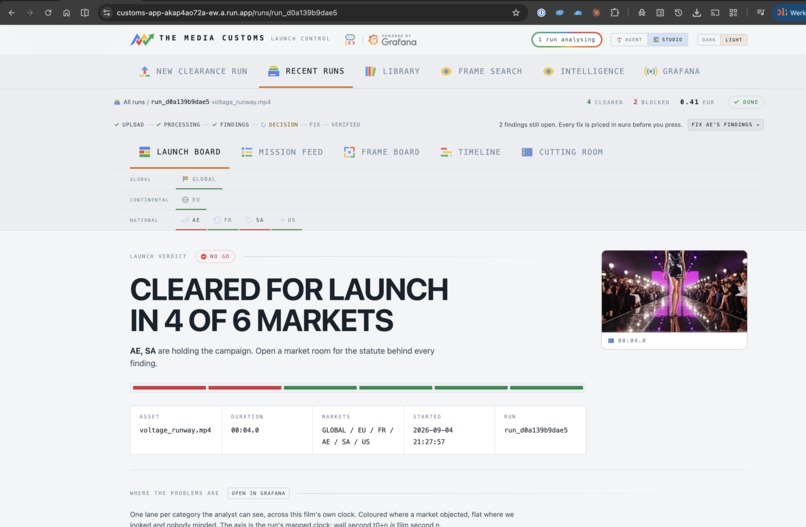Select the EU continental market tab
Screen dimensions: 806x527
191,199
